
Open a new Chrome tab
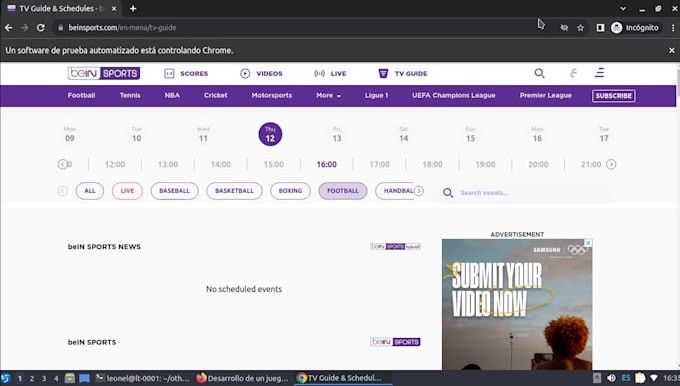click(x=133, y=9)
